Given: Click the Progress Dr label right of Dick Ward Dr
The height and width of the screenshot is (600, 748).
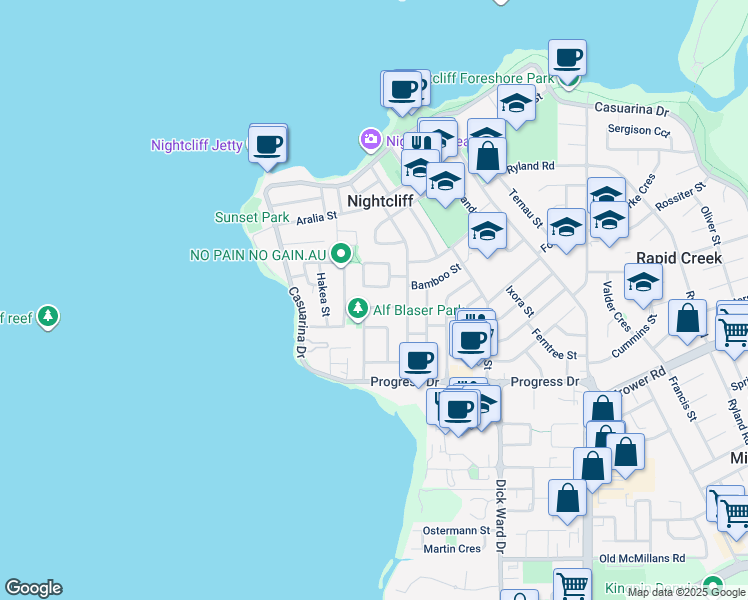Looking at the screenshot, I should (545, 382).
